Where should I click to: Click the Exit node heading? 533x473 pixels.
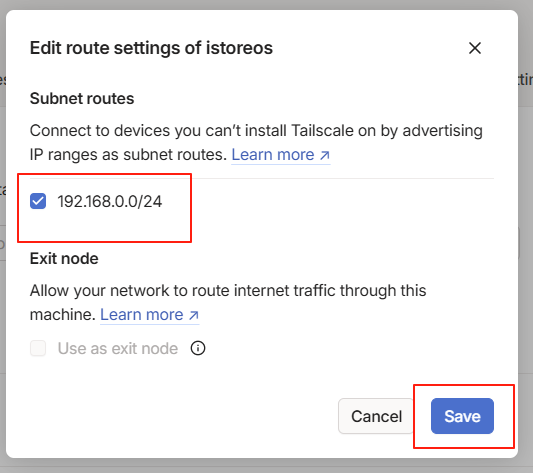click(64, 259)
